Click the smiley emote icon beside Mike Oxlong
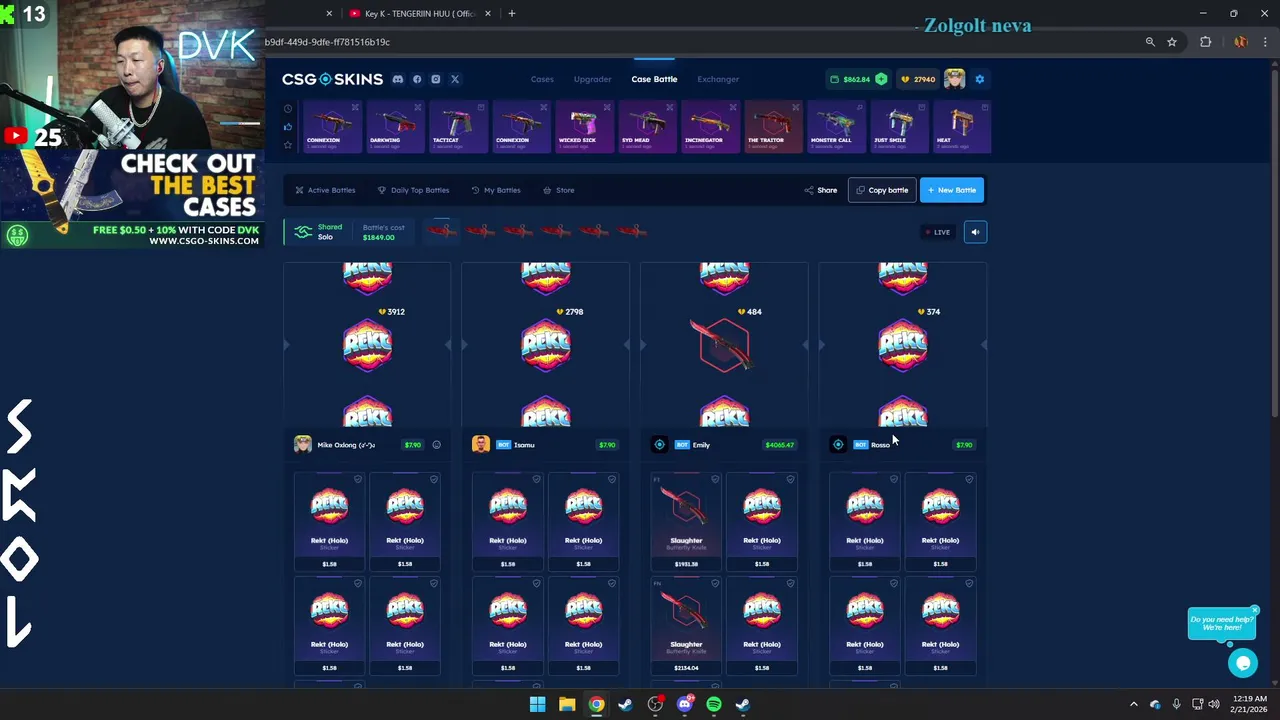 pos(436,445)
